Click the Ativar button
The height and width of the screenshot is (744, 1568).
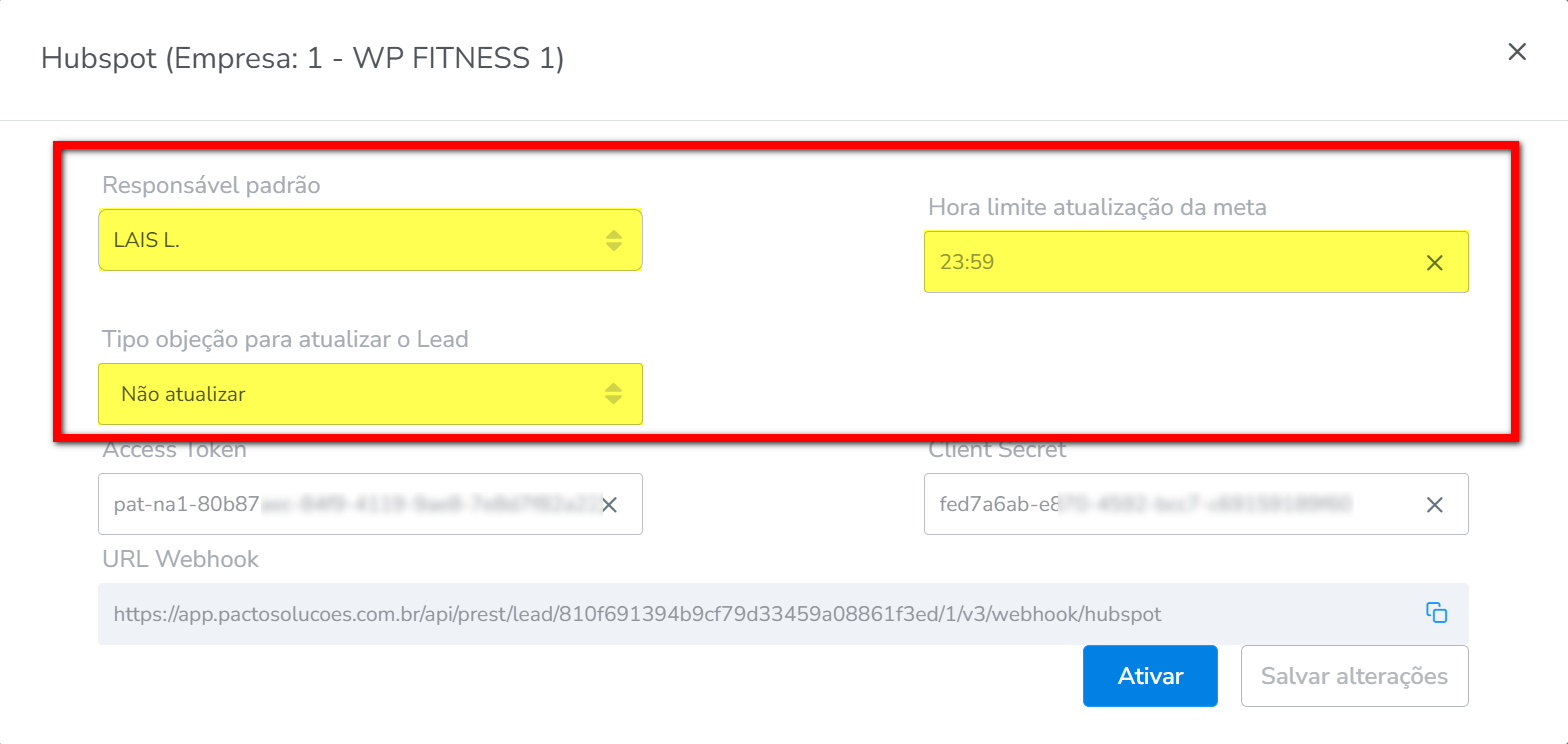[1149, 676]
